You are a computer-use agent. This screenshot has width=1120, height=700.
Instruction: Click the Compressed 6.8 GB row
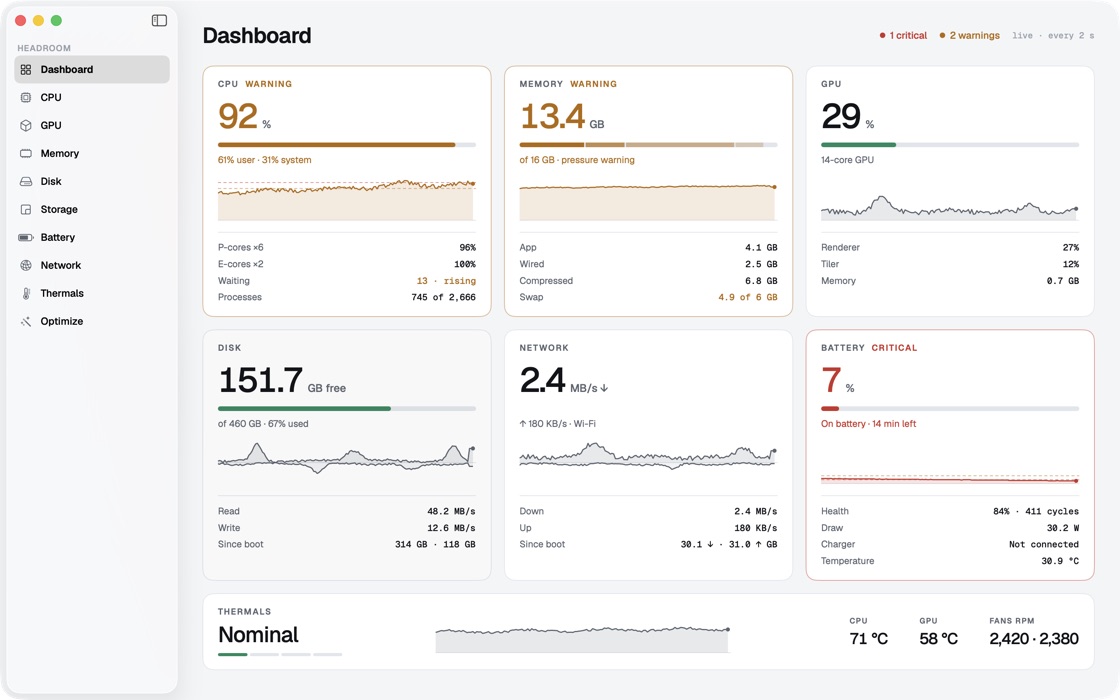click(649, 281)
